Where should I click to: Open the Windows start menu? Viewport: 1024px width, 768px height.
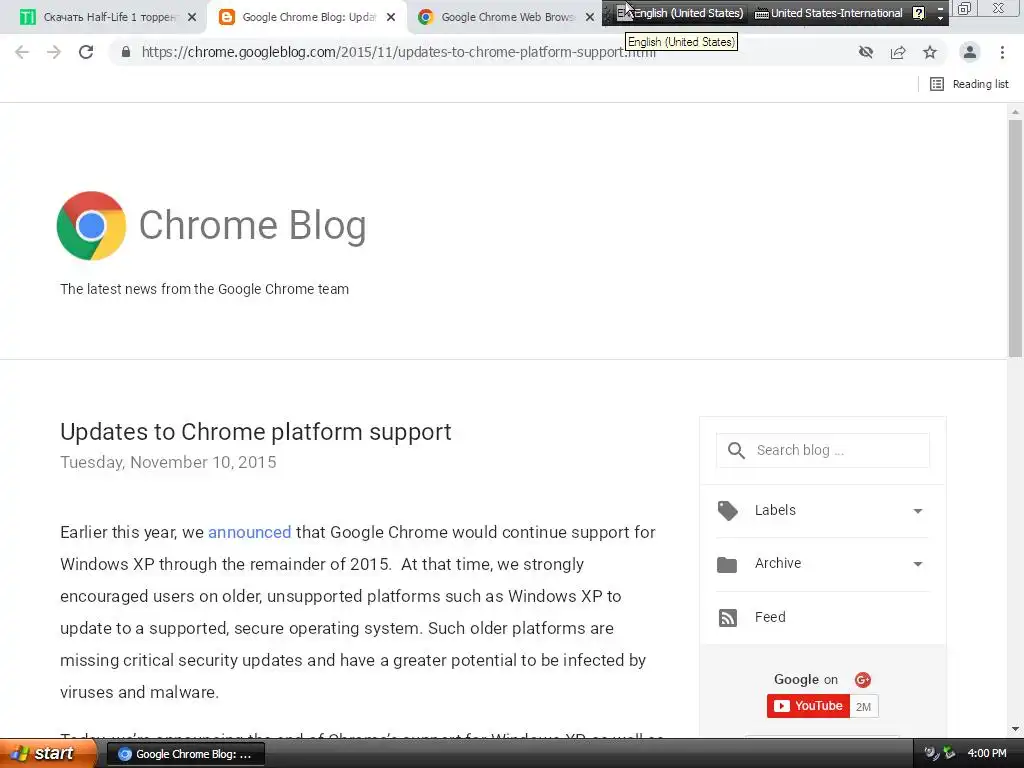click(x=47, y=754)
